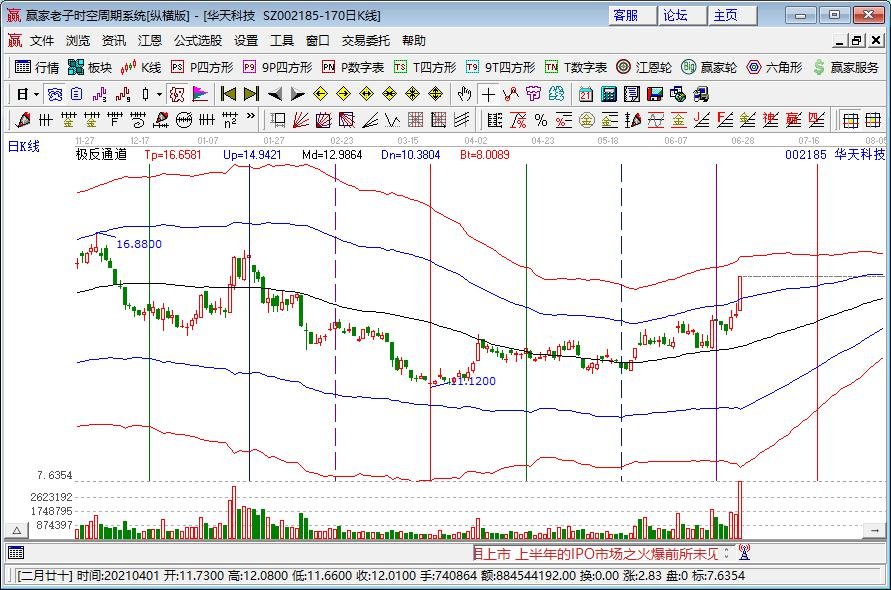
Task: Click yellow diamond left-arrow shift icon
Action: (320, 94)
